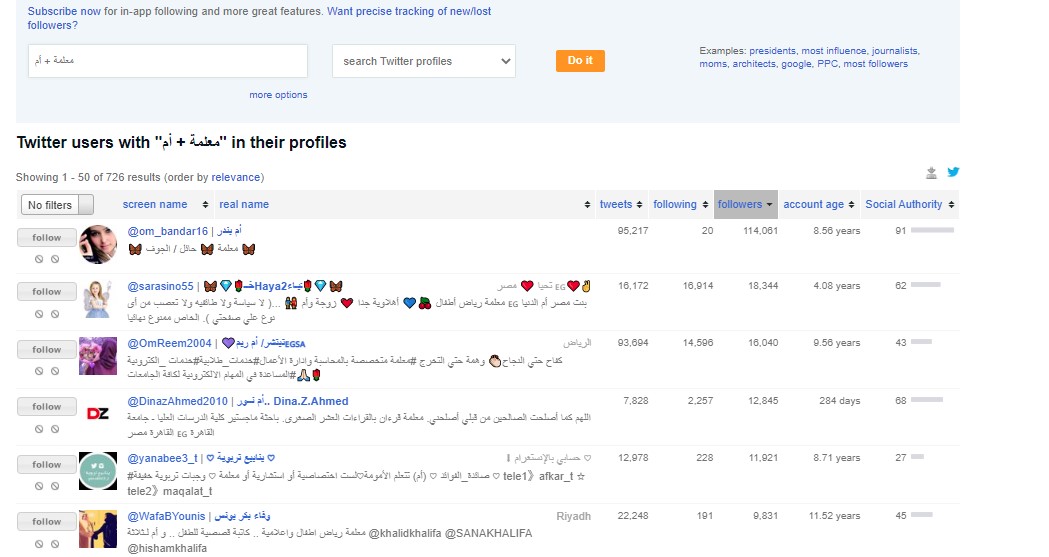Sort table by account age column
The height and width of the screenshot is (557, 1049).
tap(818, 205)
